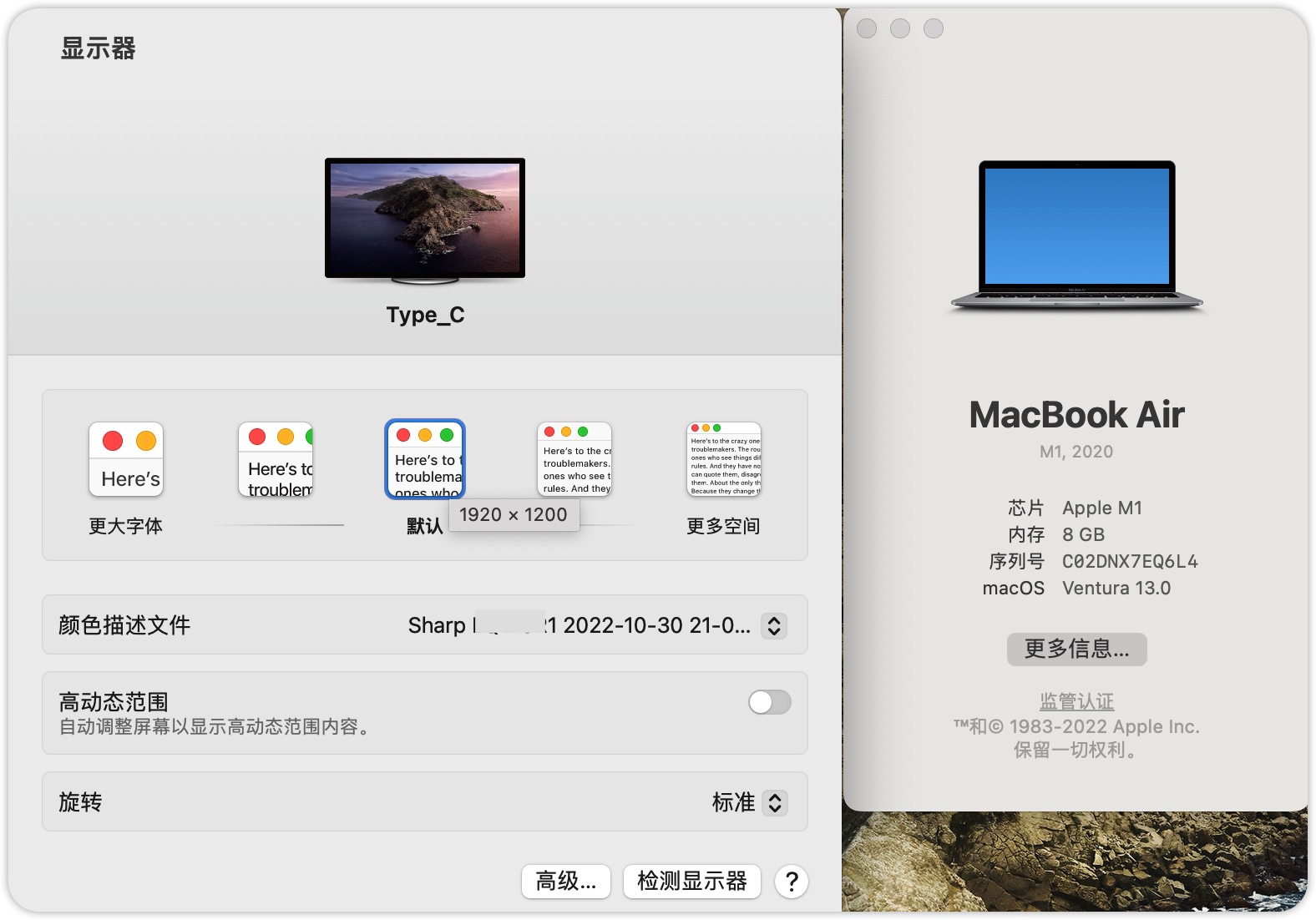The image size is (1316, 920).
Task: Click the serial number C02DNX7EQ6L4
Action: click(1130, 561)
